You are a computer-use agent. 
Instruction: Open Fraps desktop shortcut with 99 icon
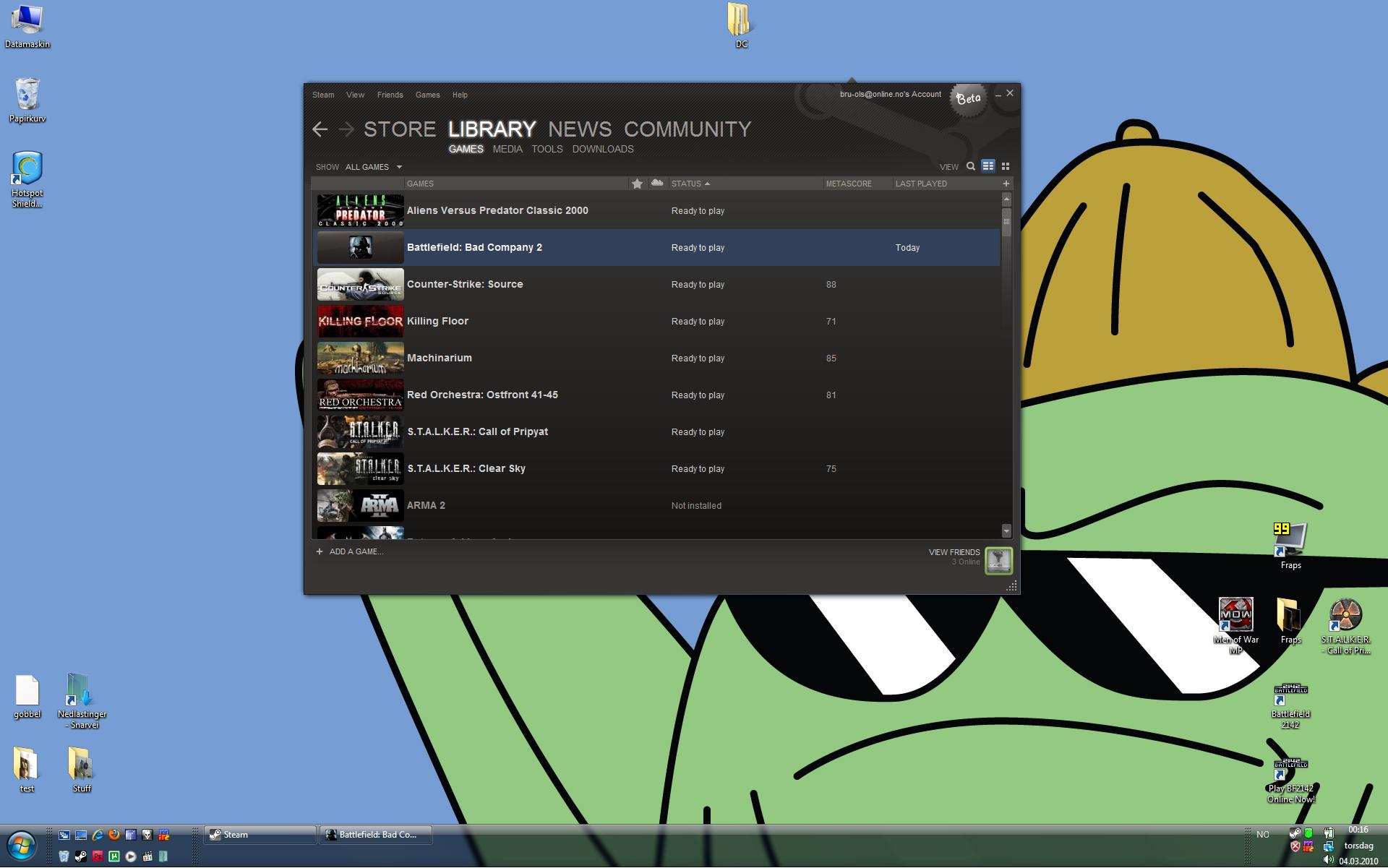(1290, 541)
